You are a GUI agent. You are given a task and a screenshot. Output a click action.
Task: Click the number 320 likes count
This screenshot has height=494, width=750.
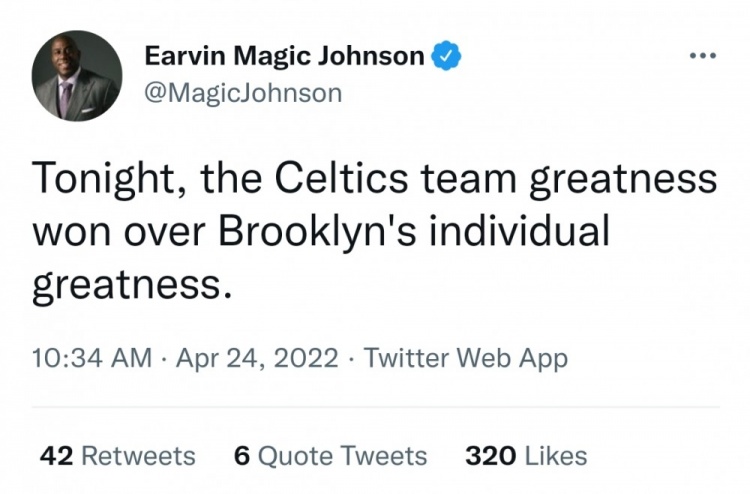[x=491, y=455]
